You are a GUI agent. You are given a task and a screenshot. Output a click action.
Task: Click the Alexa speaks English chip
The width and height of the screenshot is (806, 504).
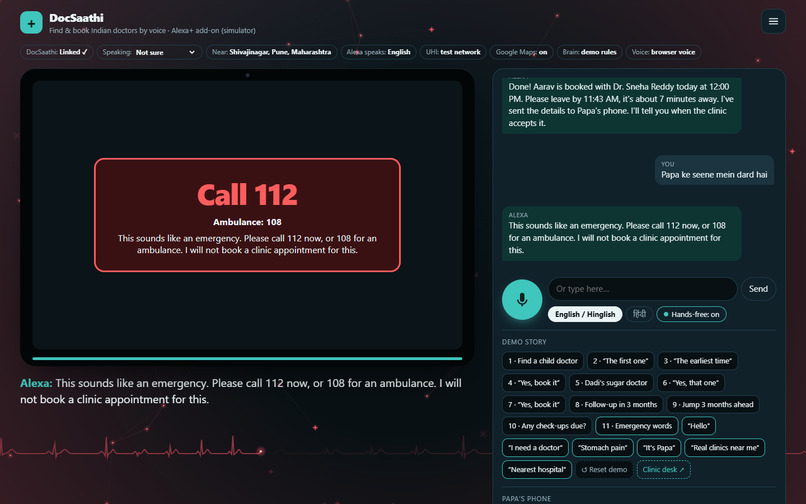[378, 52]
